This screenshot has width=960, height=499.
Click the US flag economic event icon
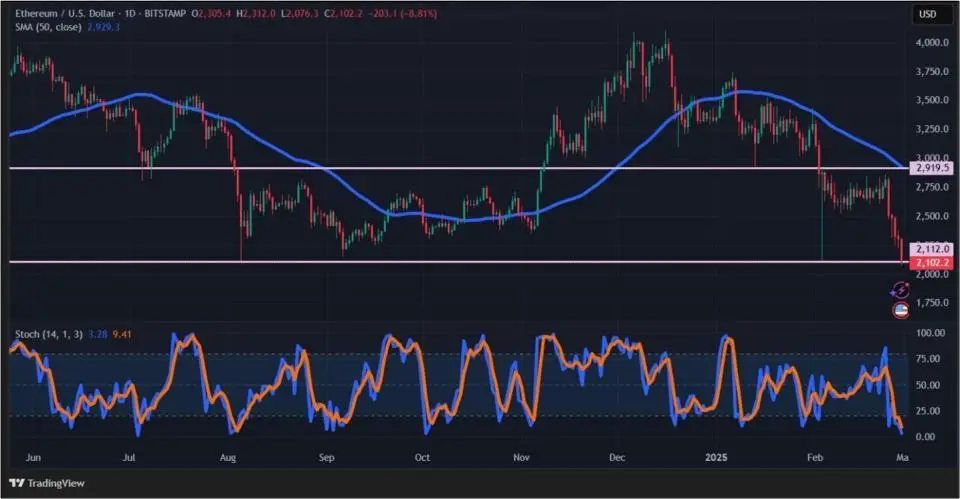[898, 310]
